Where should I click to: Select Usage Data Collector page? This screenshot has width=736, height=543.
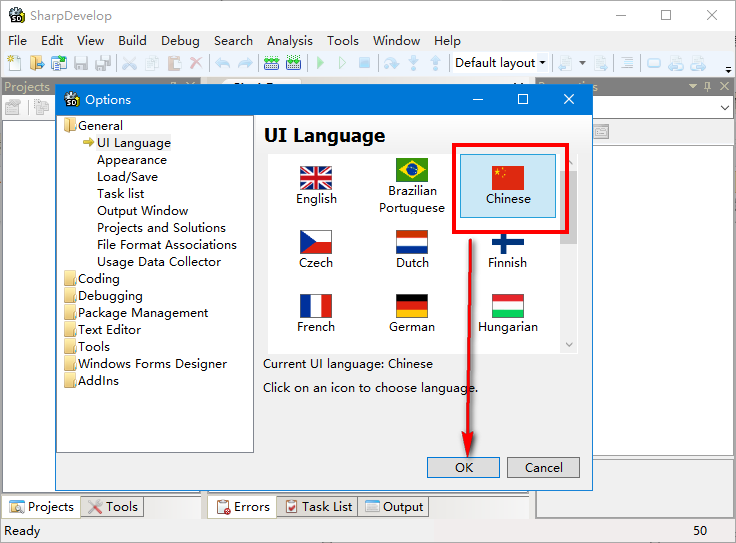159,261
